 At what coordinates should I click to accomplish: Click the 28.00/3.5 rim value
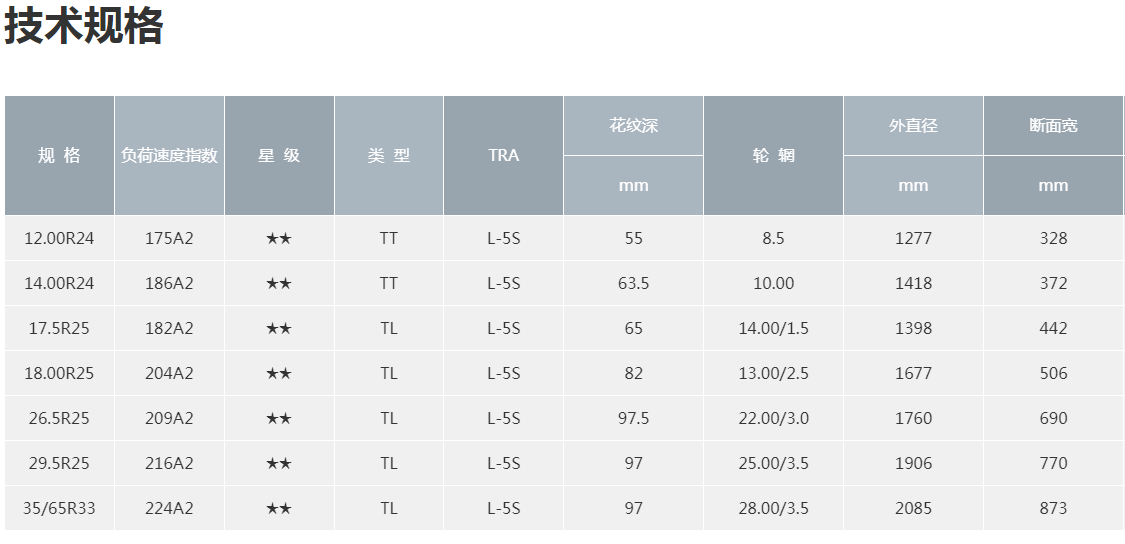pos(773,508)
